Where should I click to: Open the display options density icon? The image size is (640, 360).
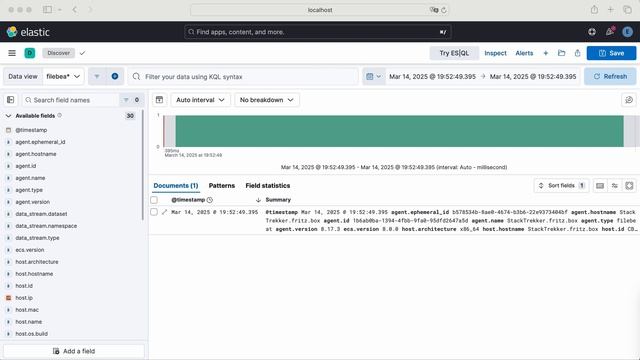click(x=600, y=186)
